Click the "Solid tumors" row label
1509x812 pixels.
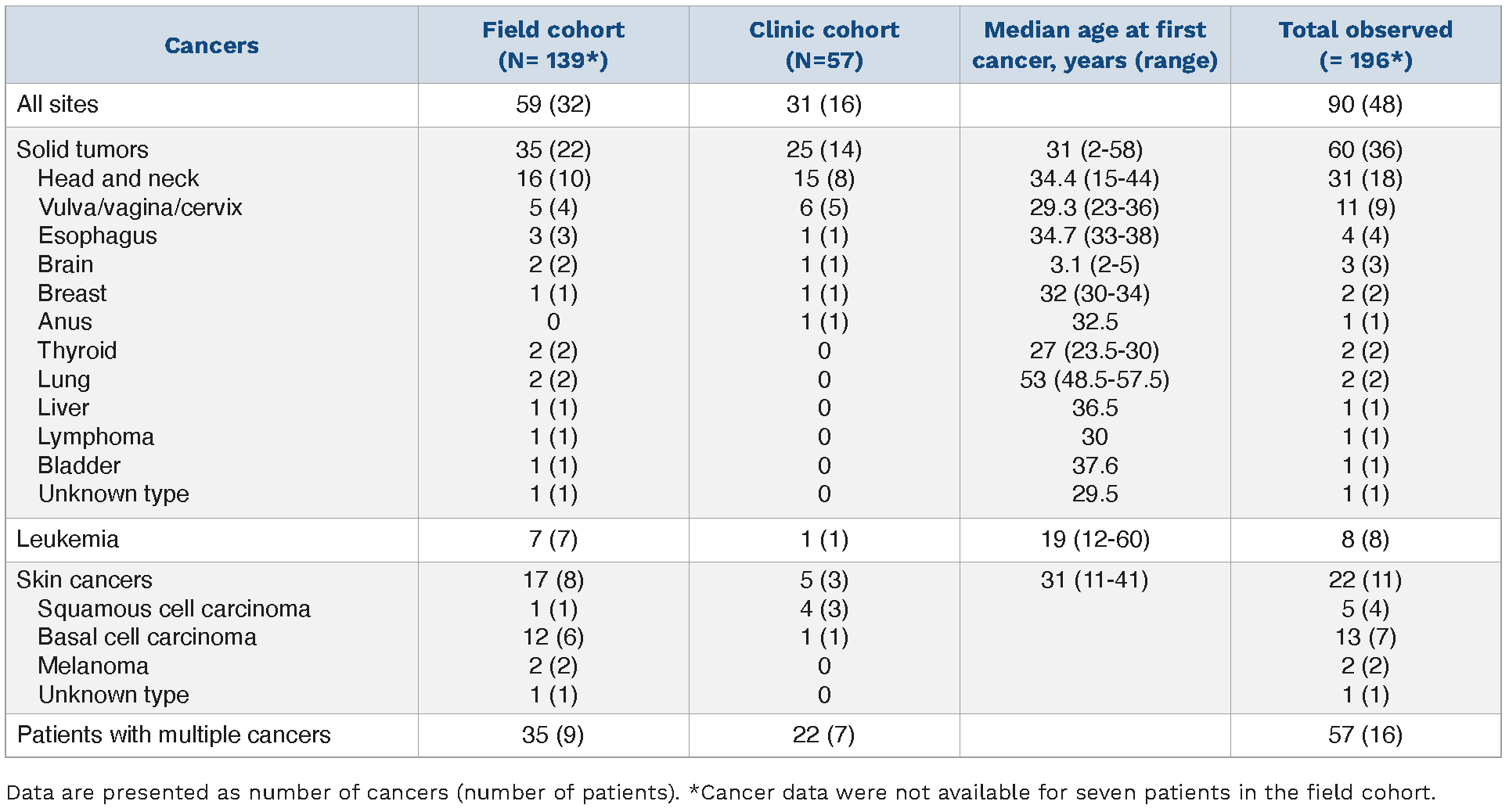pos(82,149)
